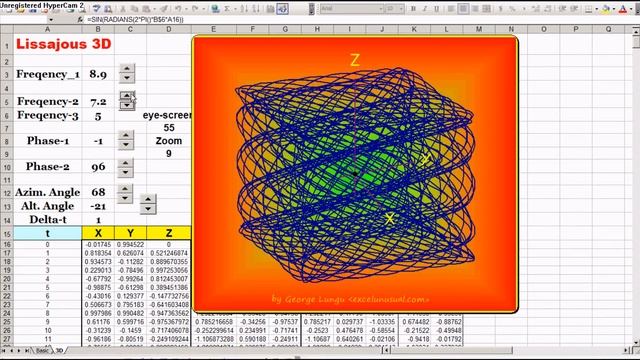Click the Copy icon in toolbar
This screenshot has width=640, height=360.
[x=134, y=9]
